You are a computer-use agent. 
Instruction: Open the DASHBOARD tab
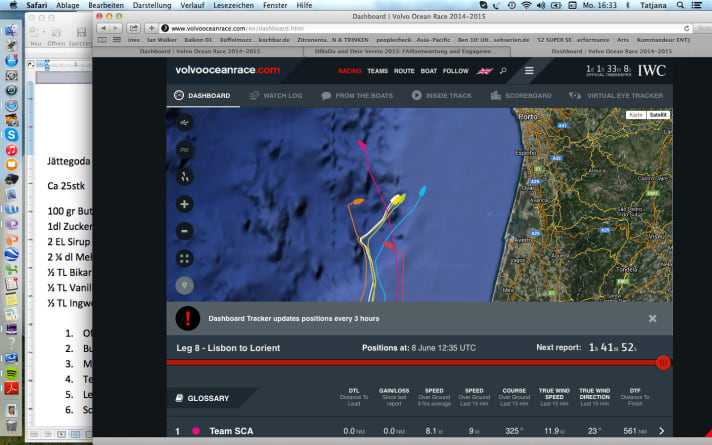pyautogui.click(x=203, y=95)
